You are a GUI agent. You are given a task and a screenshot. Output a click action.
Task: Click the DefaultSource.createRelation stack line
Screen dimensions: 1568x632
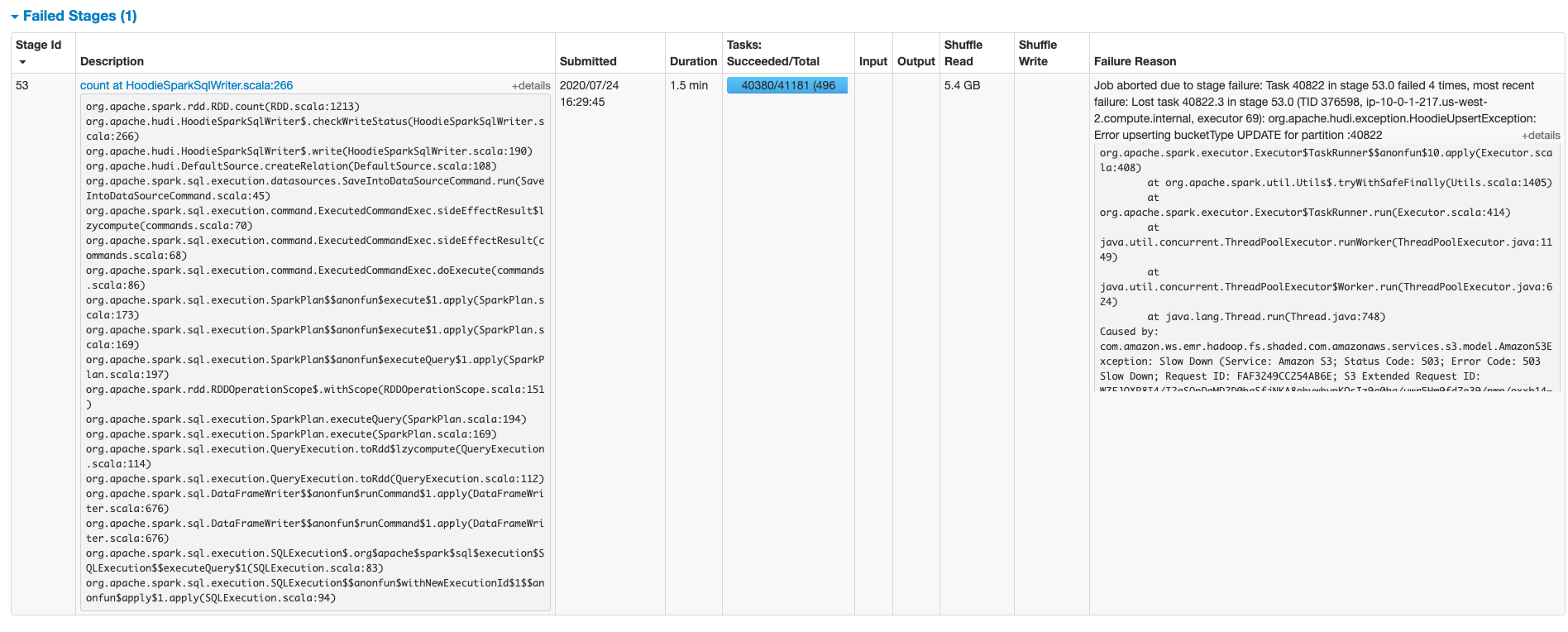(291, 166)
